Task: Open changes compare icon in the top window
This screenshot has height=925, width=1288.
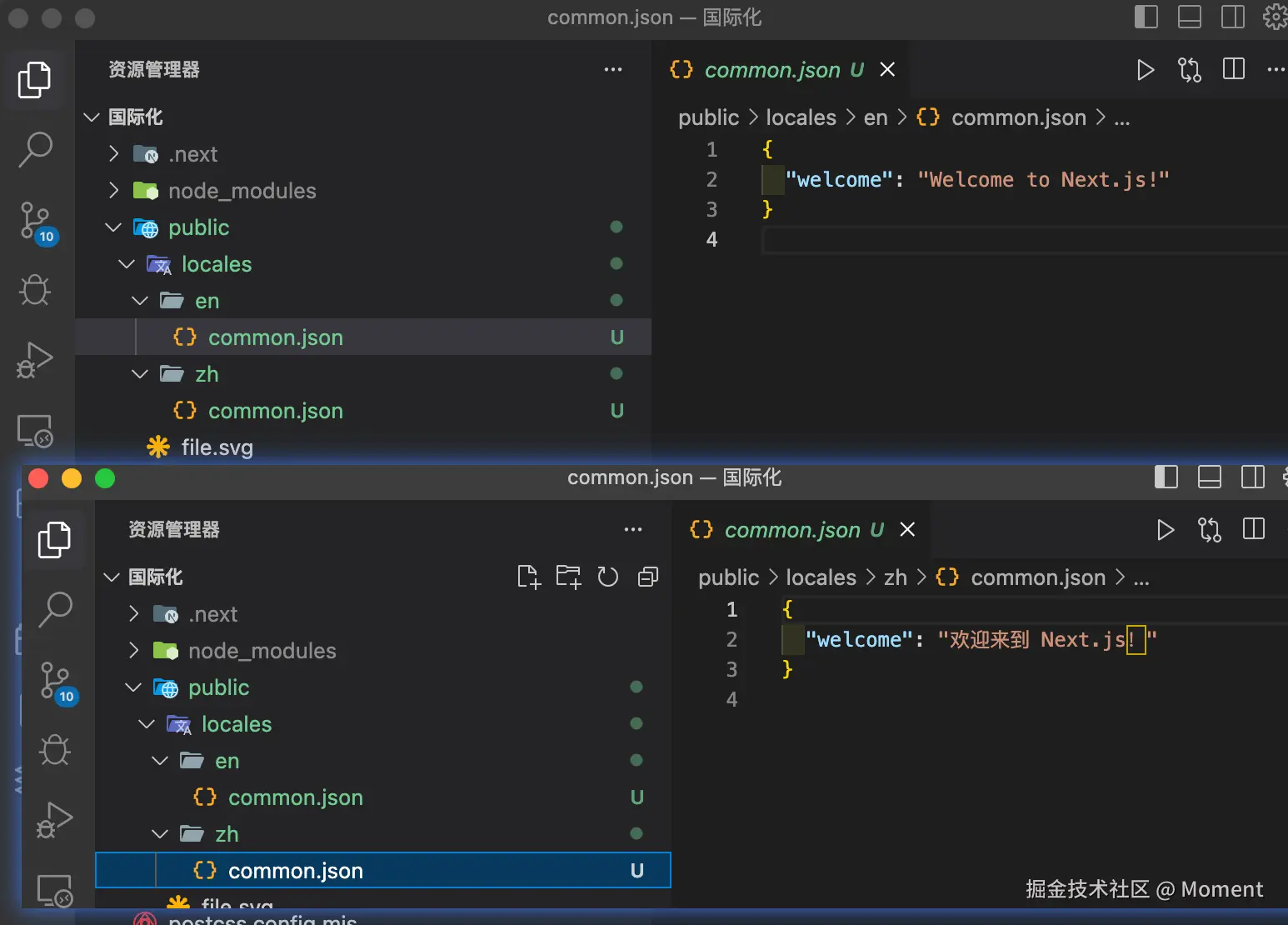Action: point(1190,70)
